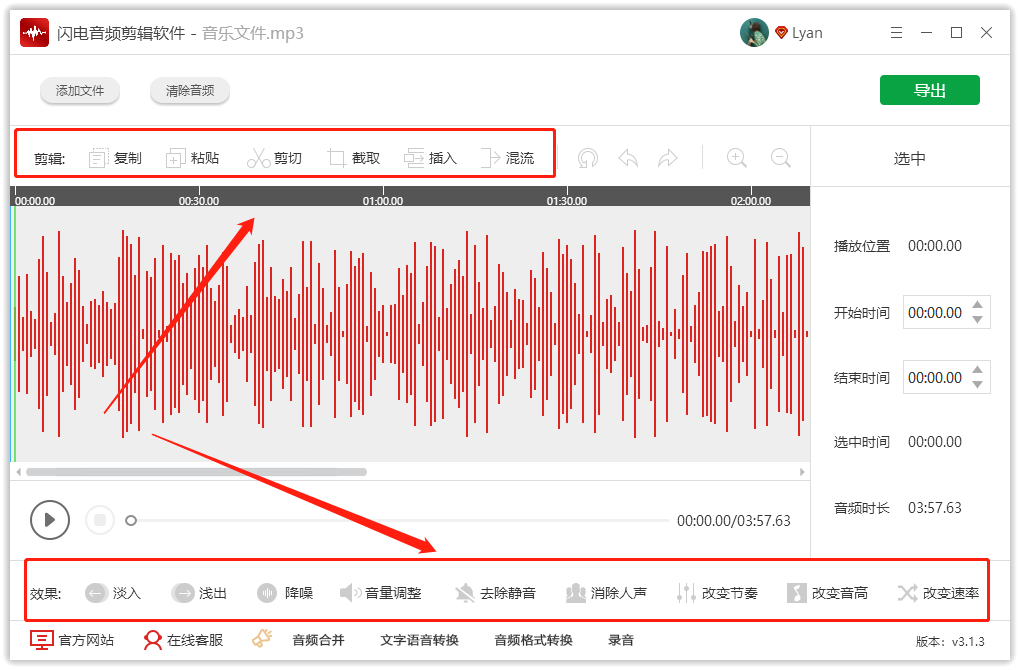Apply the 淡入 fade-in effect
Screen dimensions: 1020x670
tap(113, 592)
